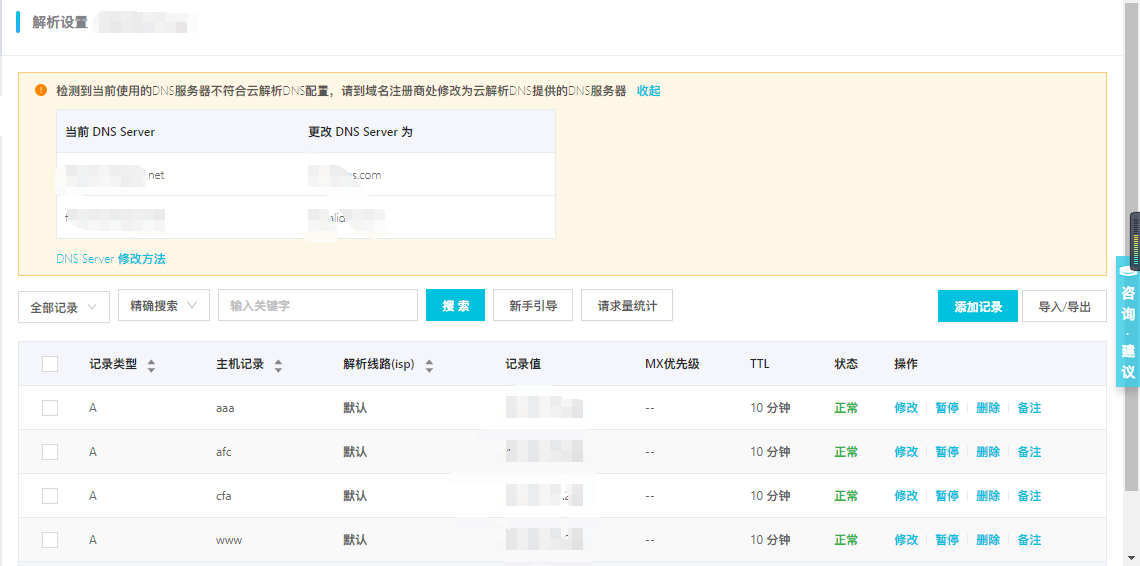Click the 正常 status of the aaa record
The height and width of the screenshot is (566, 1140).
tap(846, 408)
